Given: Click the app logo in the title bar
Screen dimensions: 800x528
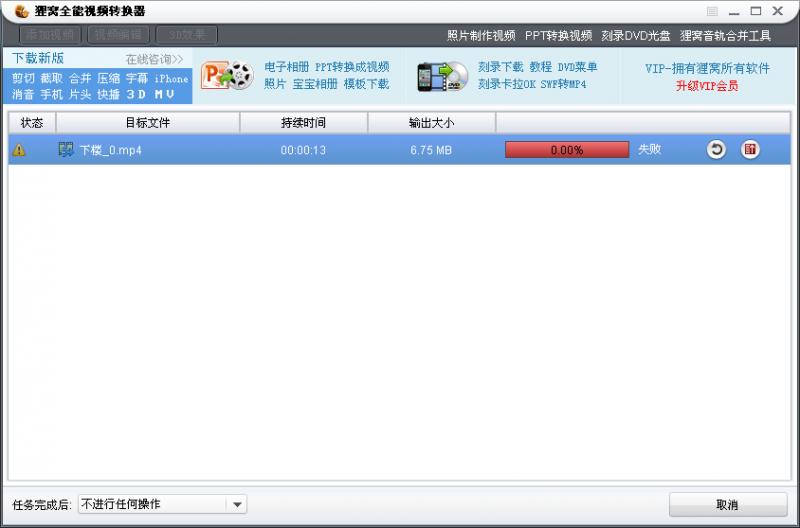Looking at the screenshot, I should [21, 11].
